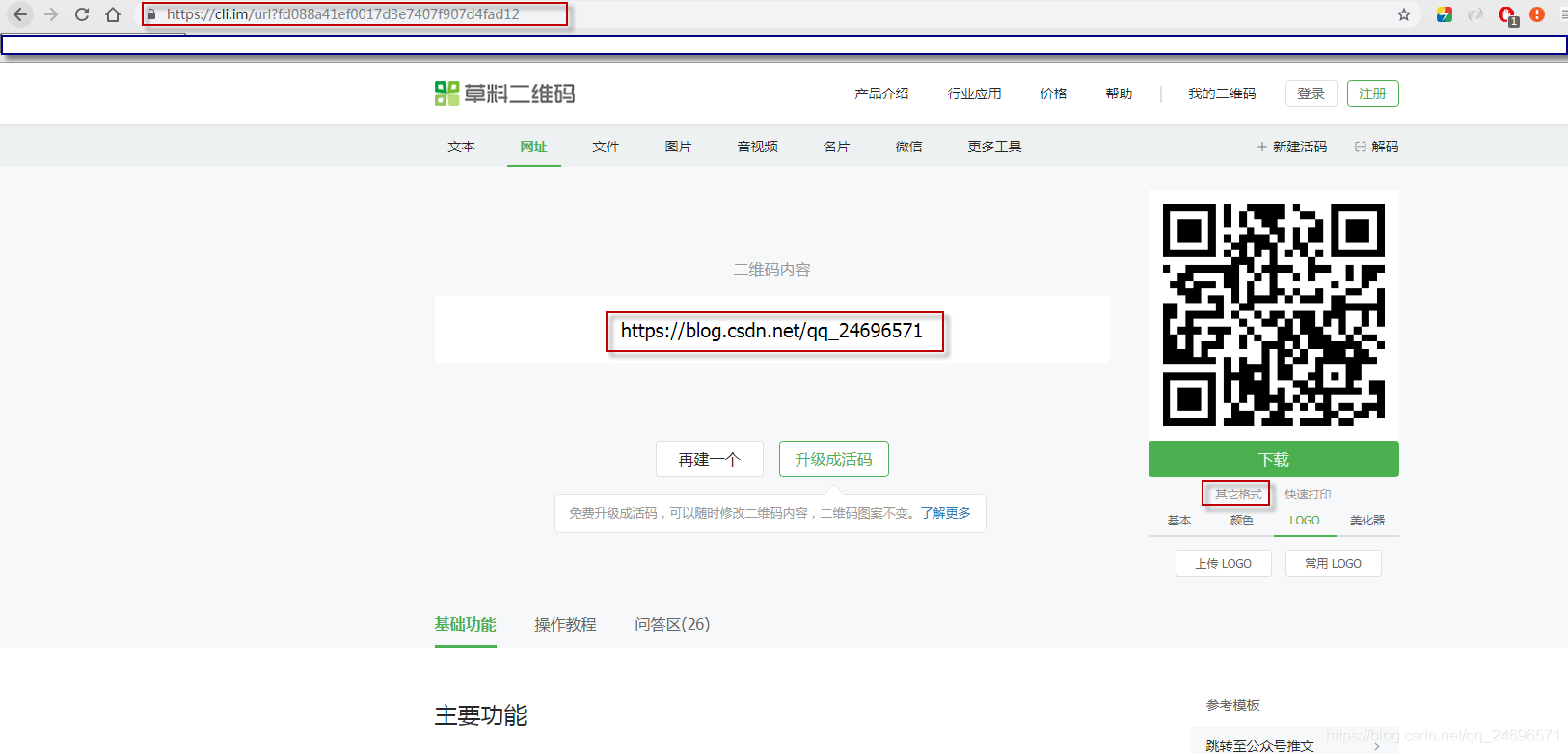Image resolution: width=1568 pixels, height=753 pixels.
Task: Switch to 名片 tab
Action: pos(836,147)
